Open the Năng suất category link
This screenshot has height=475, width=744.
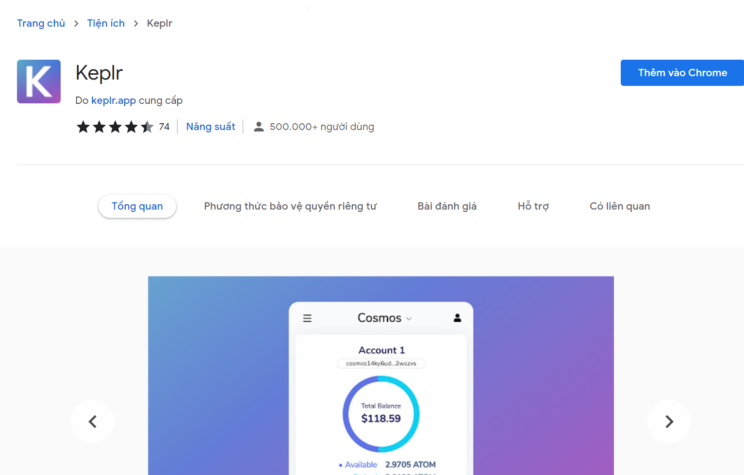point(210,127)
